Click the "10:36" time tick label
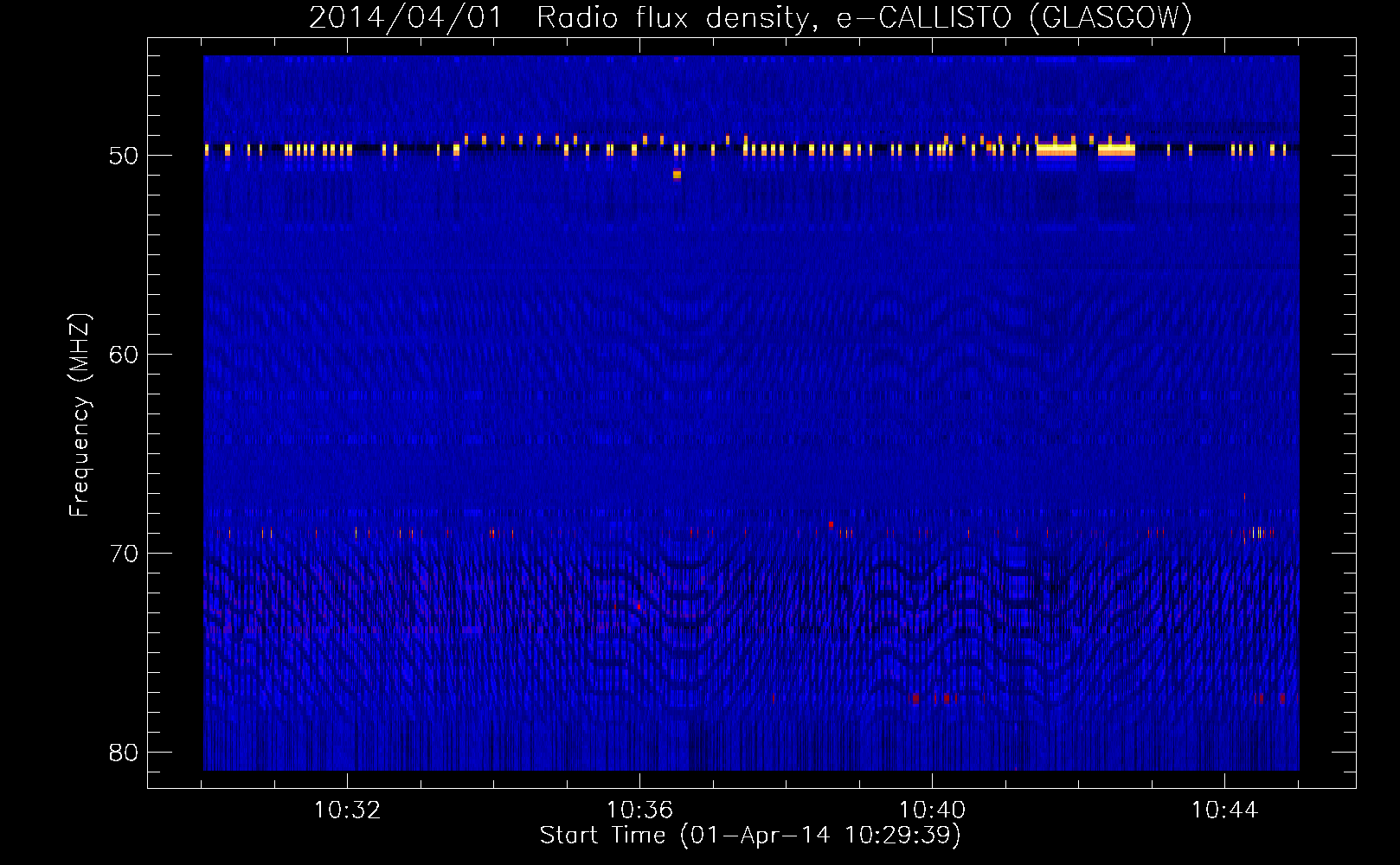 639,811
